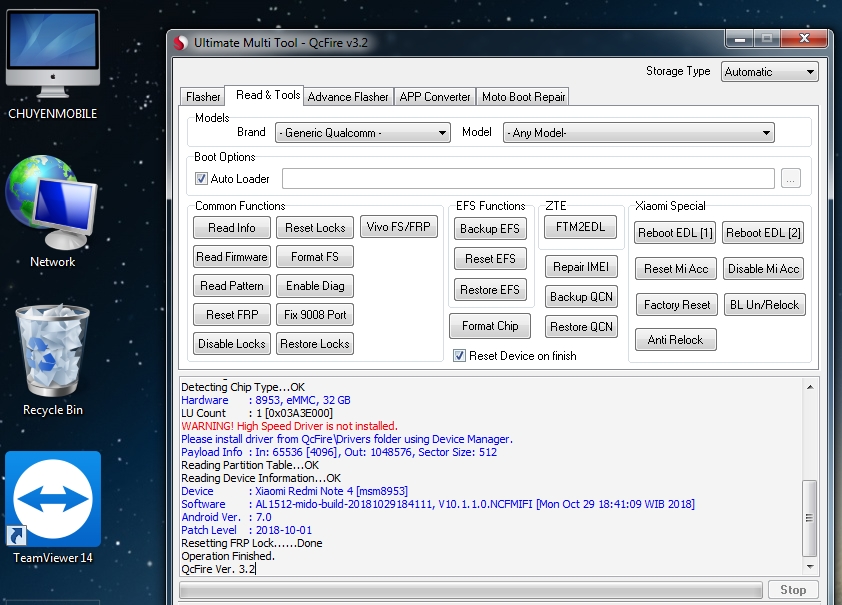Click the Android Ver. 7.0 line
This screenshot has height=605, width=842.
(226, 517)
